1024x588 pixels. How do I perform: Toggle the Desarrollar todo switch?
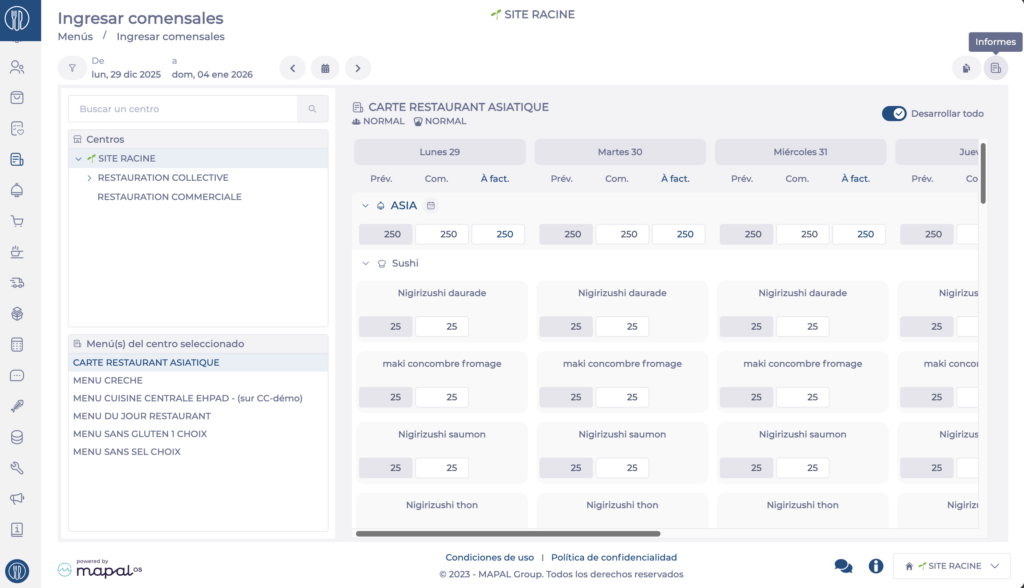[x=893, y=114]
